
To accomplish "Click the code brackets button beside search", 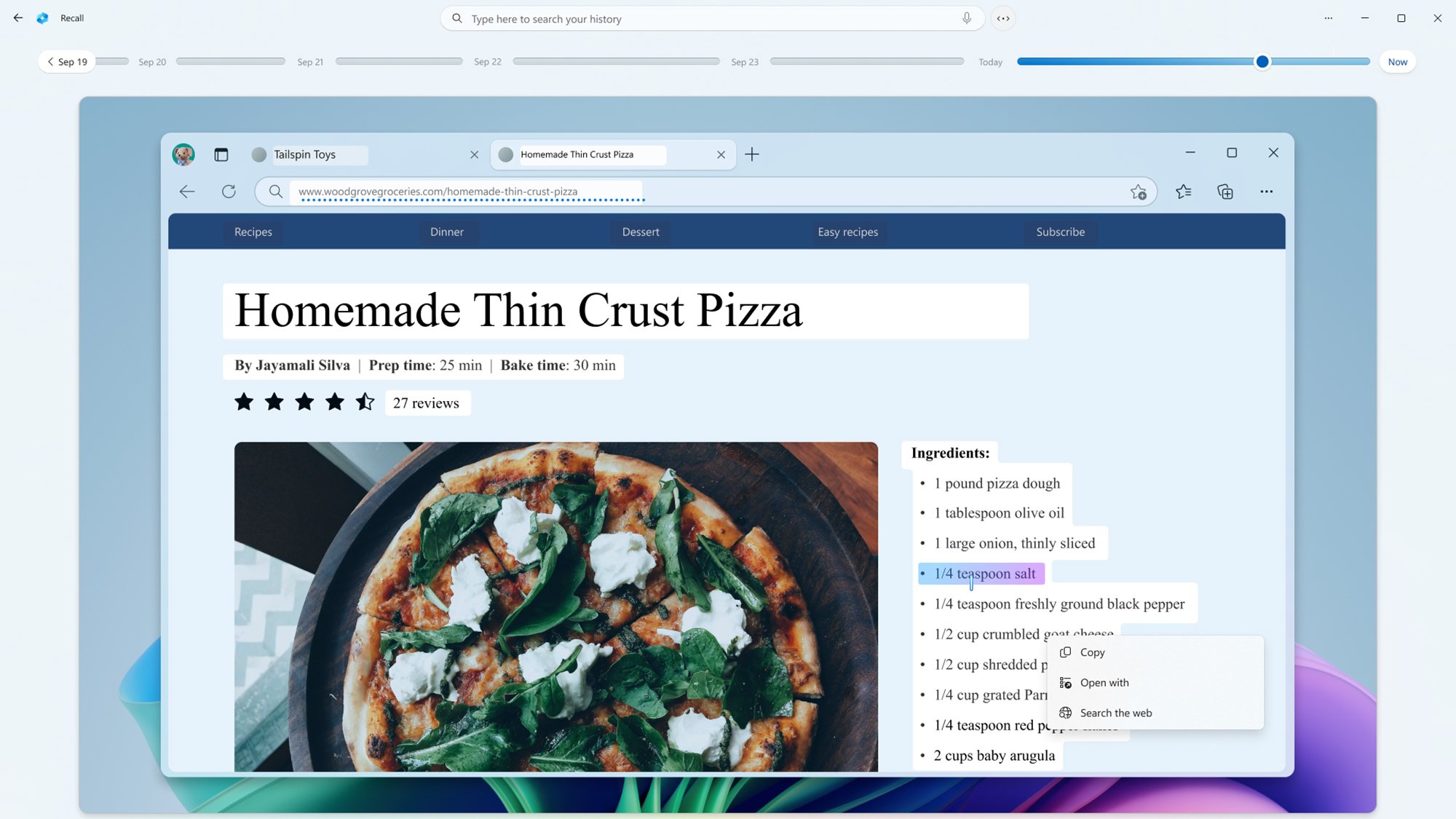I will tap(1003, 18).
